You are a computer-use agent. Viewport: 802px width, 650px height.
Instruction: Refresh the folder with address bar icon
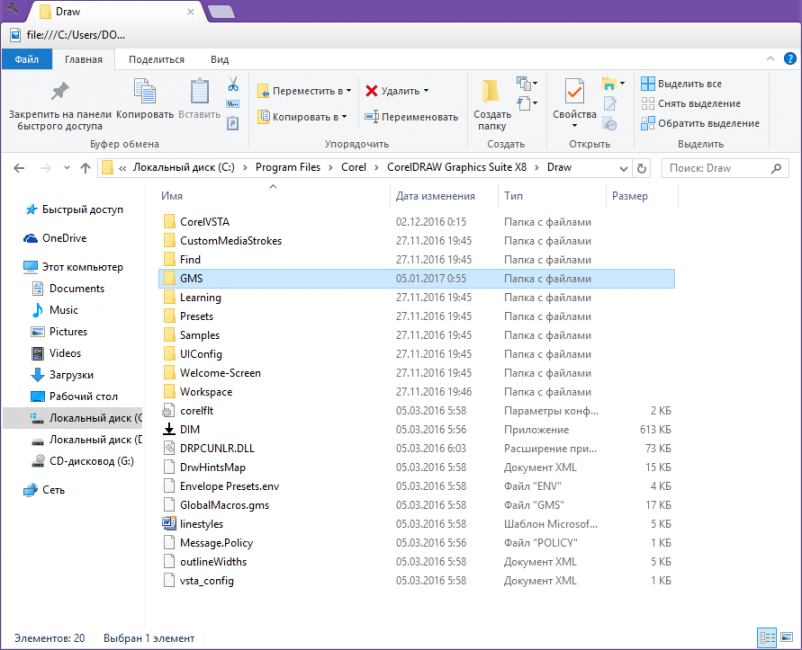(641, 168)
